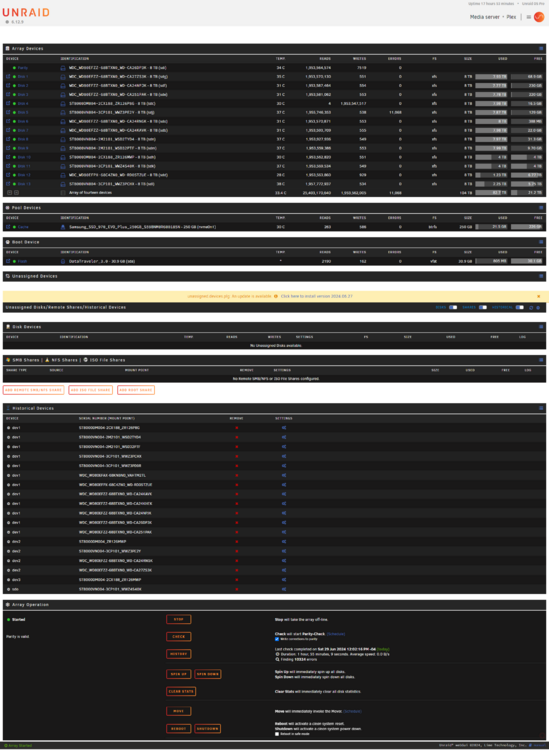The image size is (549, 750).
Task: Open the Flash boot device link
Action: coord(22,261)
